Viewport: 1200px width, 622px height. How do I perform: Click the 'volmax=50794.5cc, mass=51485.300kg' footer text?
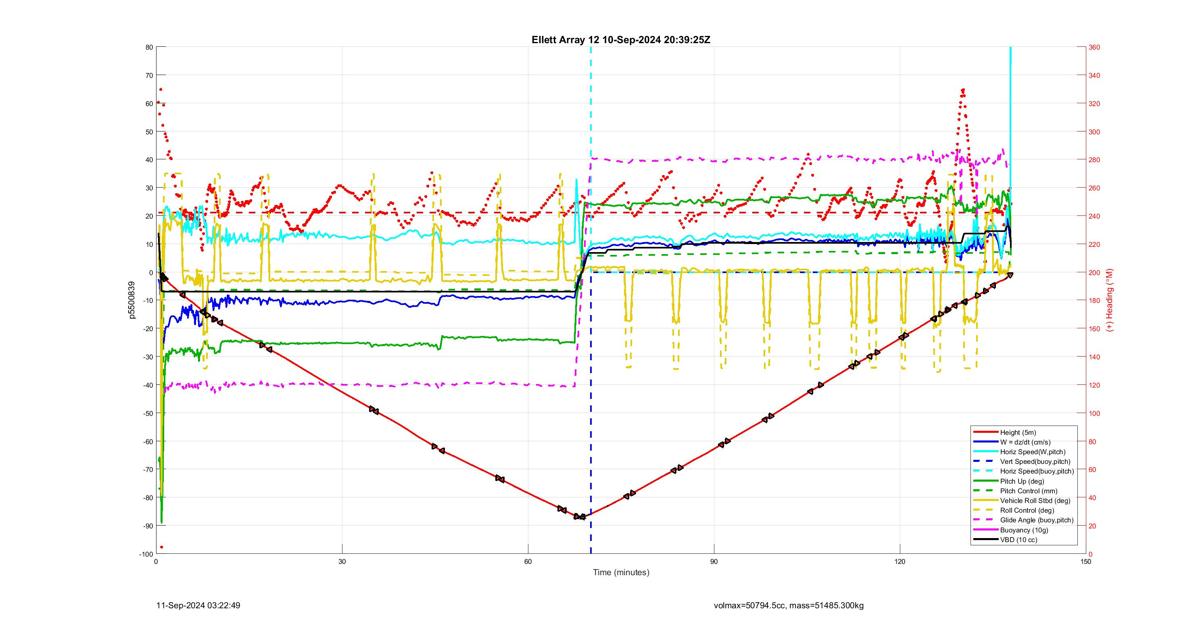[x=789, y=605]
